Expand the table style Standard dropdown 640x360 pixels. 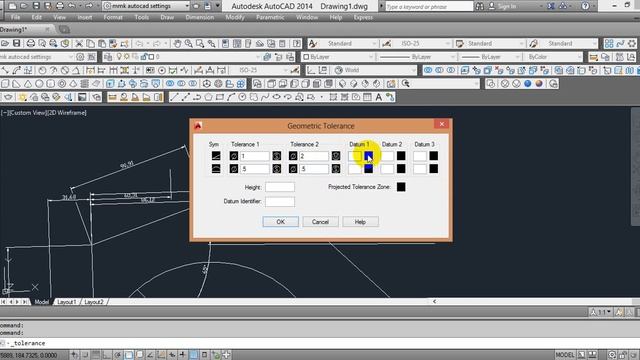pyautogui.click(x=521, y=43)
